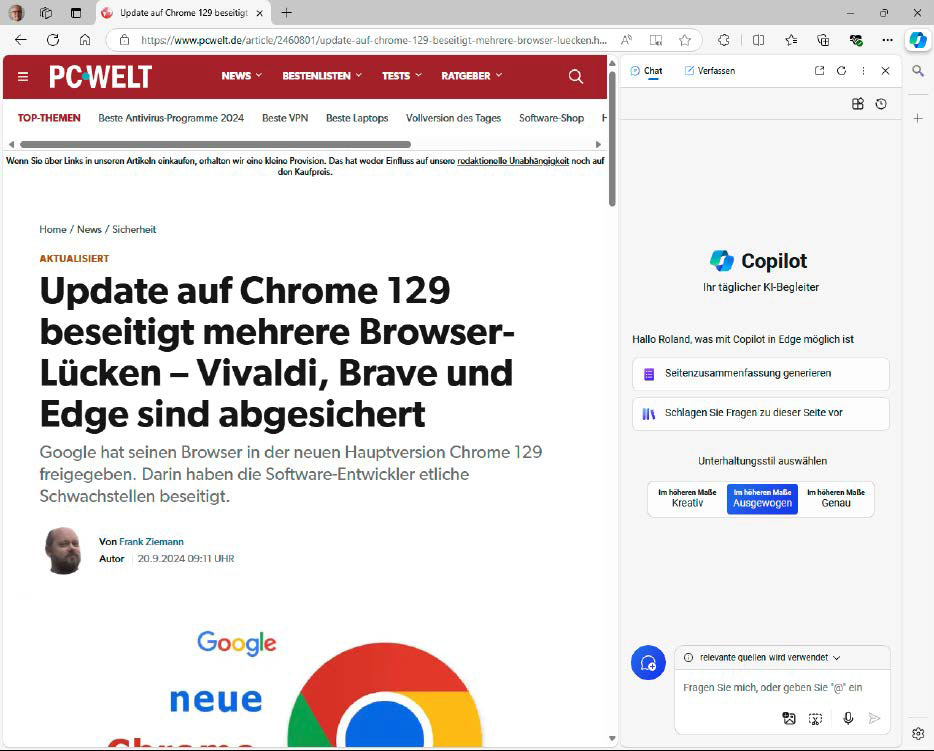Switch to the Copilot Chat tab
The height and width of the screenshot is (751, 934).
coord(646,70)
